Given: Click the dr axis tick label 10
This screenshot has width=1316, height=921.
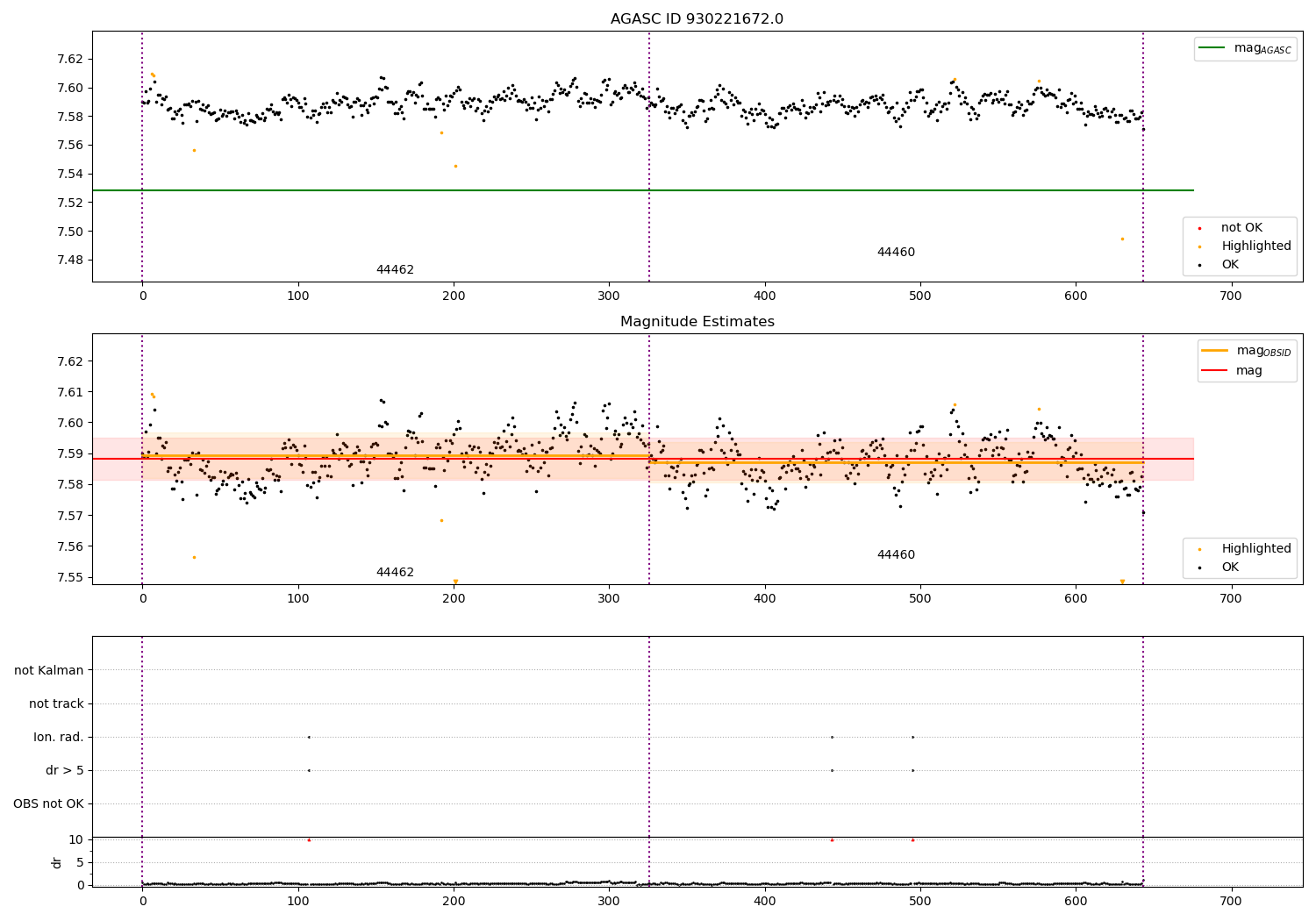Looking at the screenshot, I should click(x=76, y=839).
